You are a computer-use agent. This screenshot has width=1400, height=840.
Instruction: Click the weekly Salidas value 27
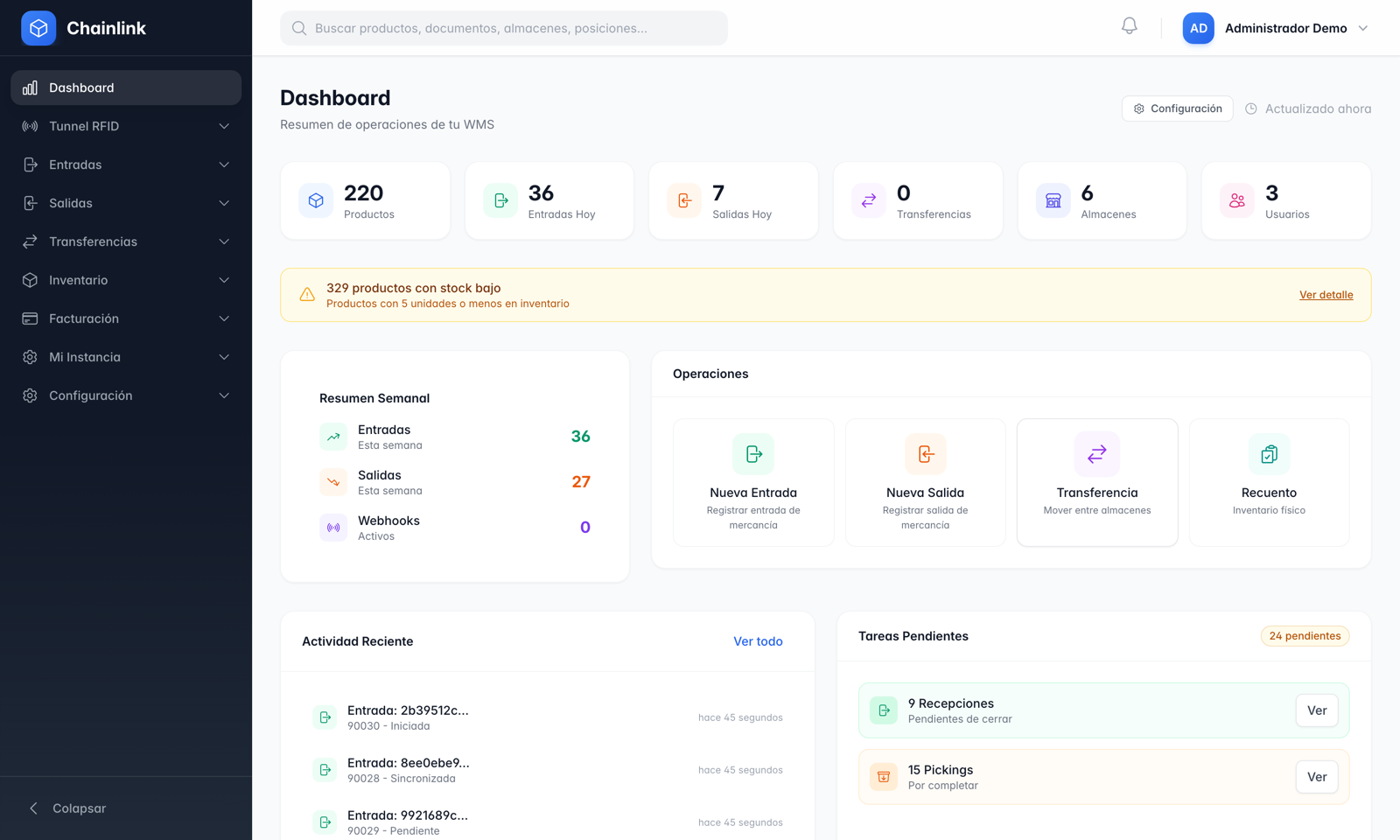pos(581,482)
